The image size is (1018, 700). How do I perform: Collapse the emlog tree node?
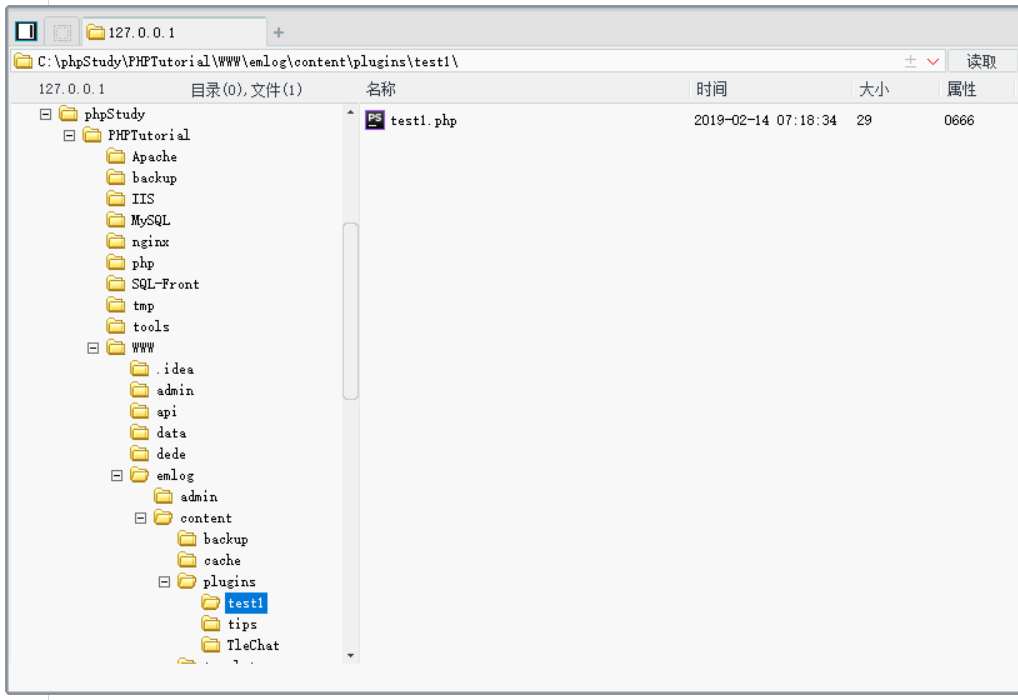tap(117, 476)
